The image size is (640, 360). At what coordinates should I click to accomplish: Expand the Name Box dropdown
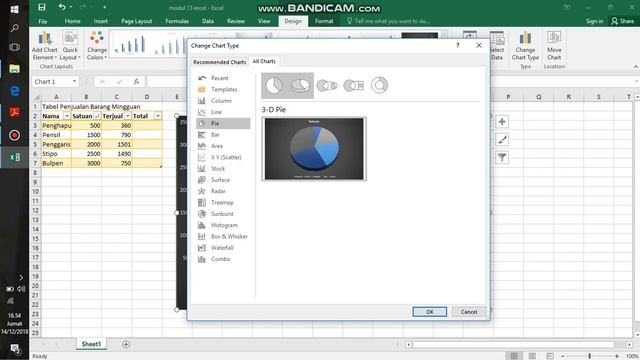74,82
